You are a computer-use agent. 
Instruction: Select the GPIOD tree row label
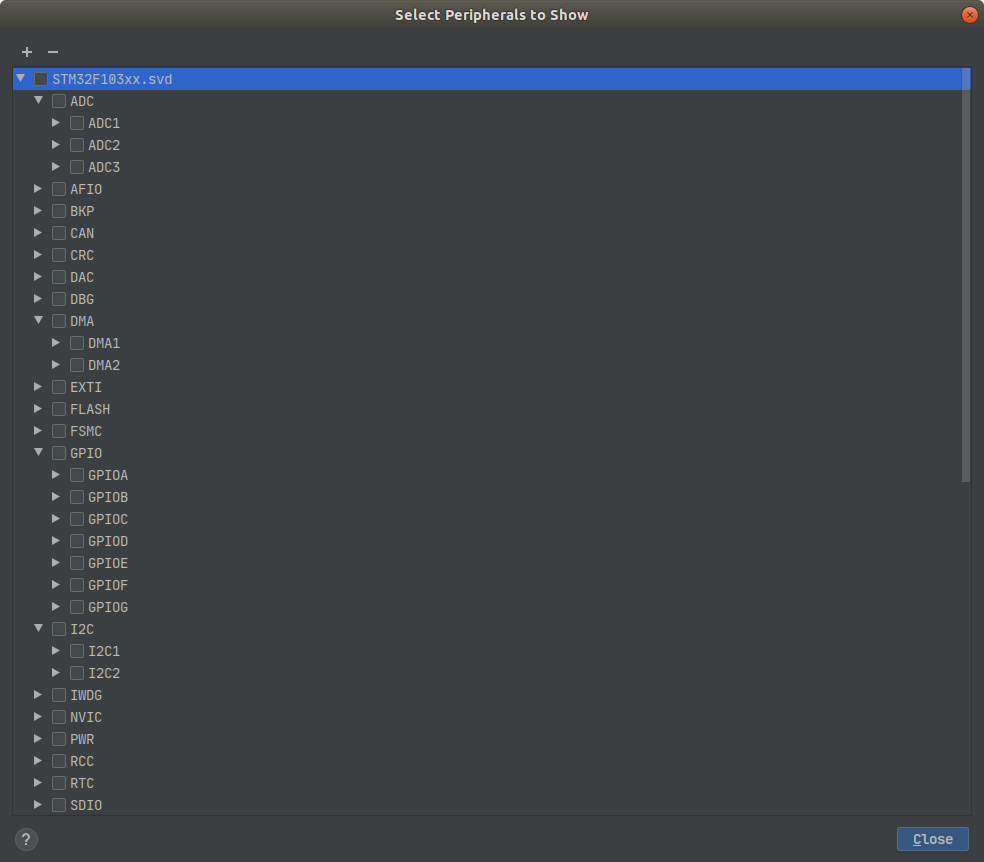(x=108, y=541)
